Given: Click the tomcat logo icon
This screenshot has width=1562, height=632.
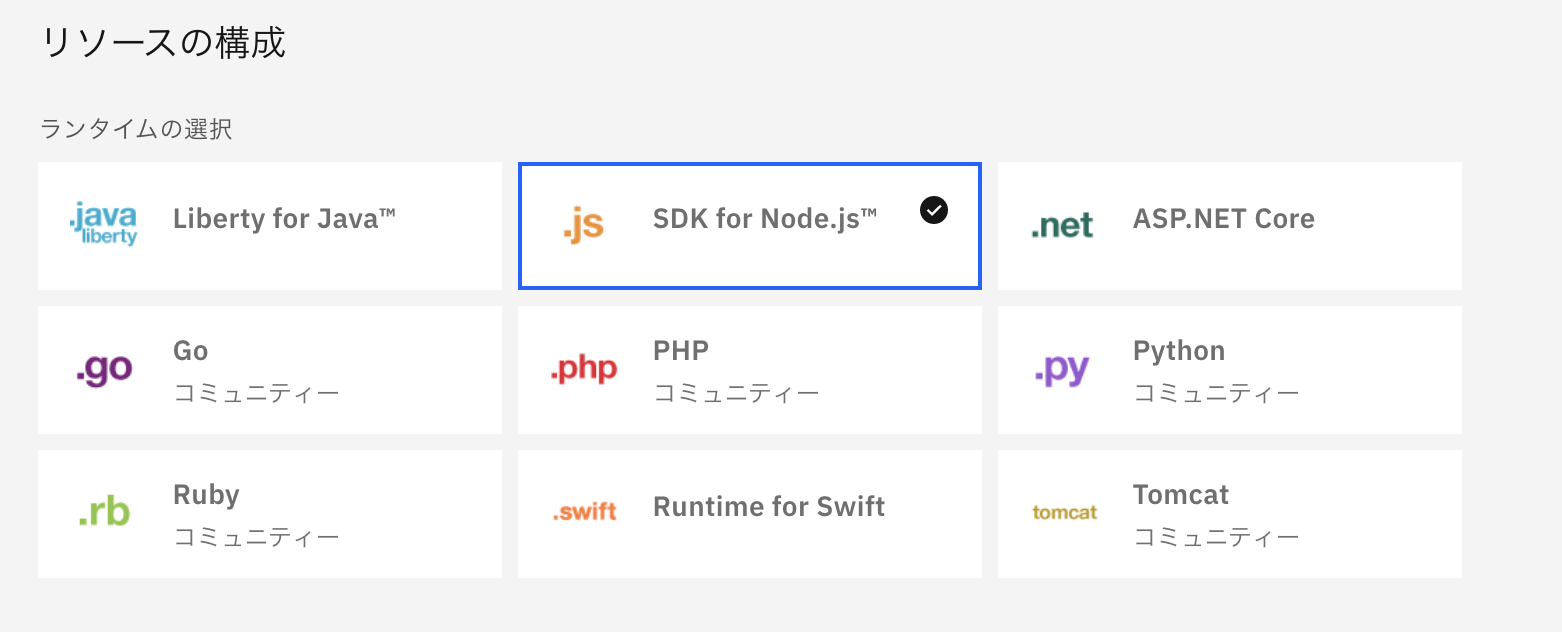Looking at the screenshot, I should (x=1063, y=510).
